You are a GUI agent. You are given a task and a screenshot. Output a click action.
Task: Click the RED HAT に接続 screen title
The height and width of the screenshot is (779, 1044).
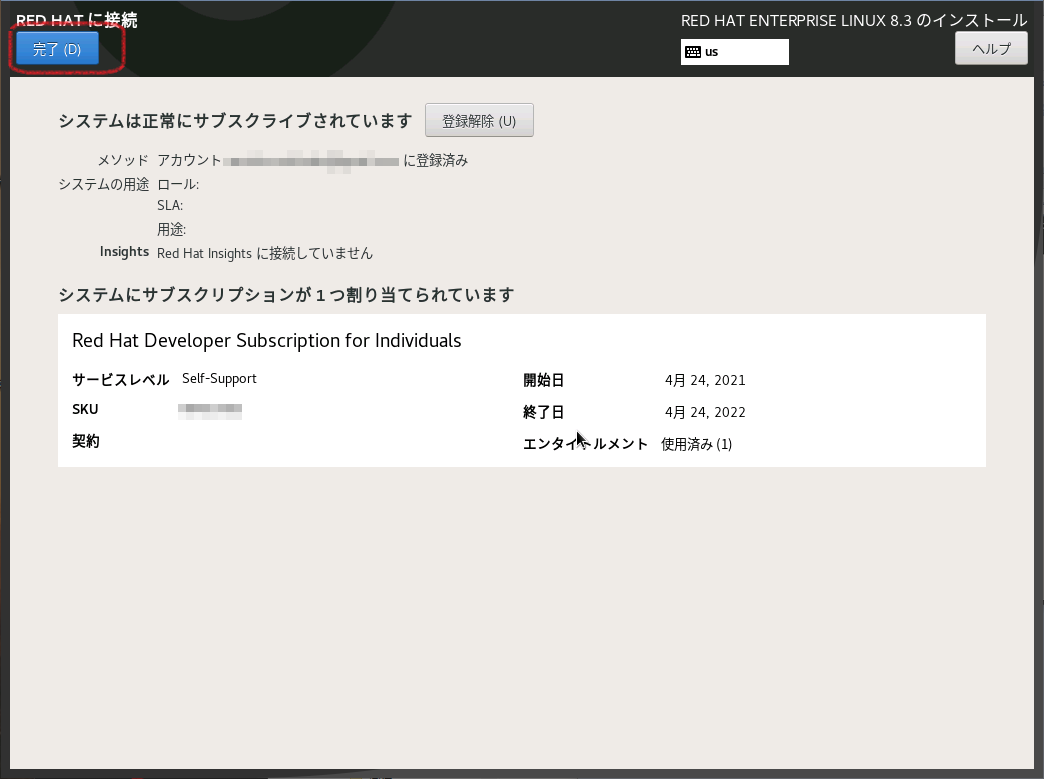(x=77, y=21)
